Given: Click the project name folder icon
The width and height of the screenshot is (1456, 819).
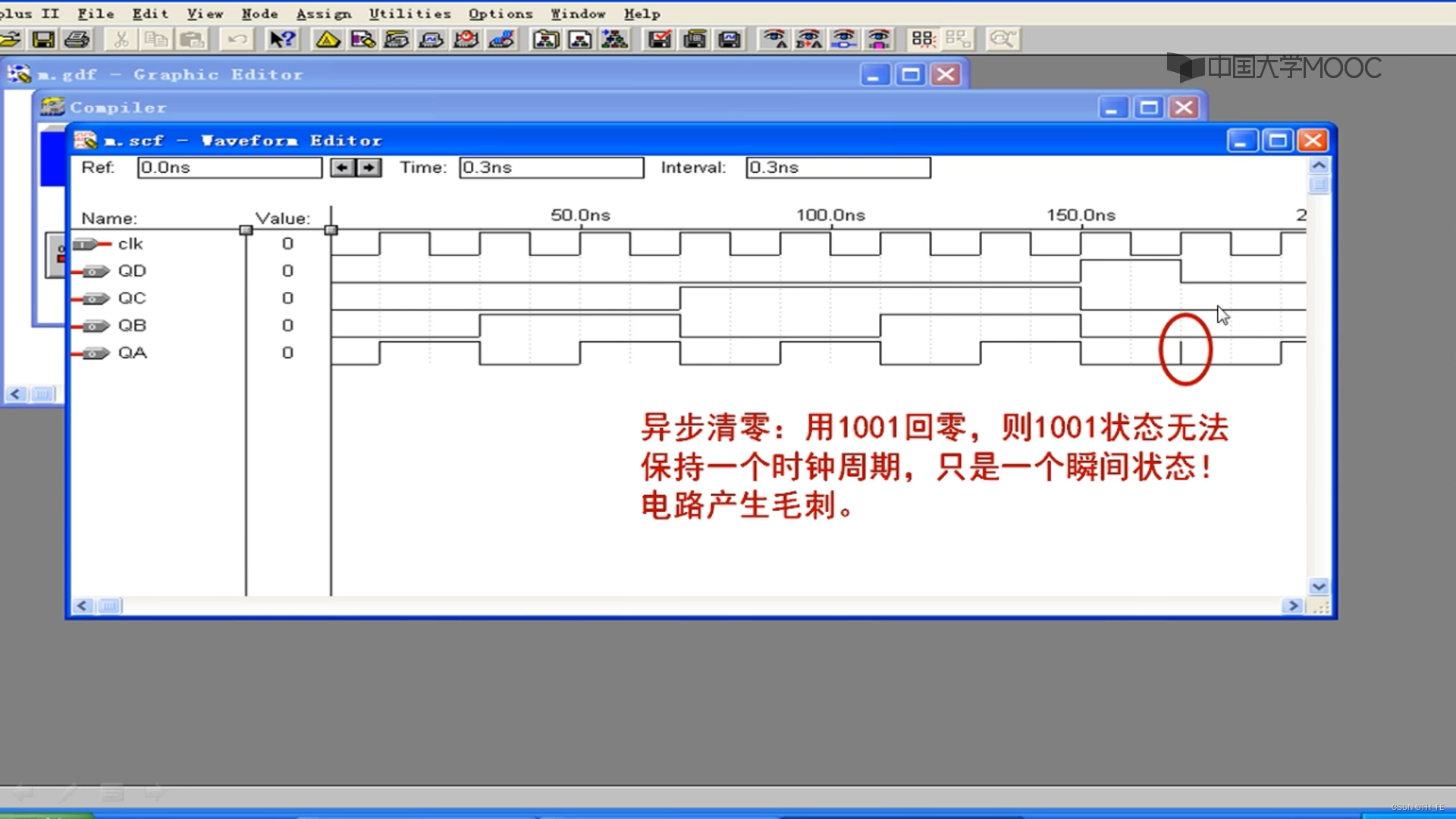Looking at the screenshot, I should [x=546, y=39].
